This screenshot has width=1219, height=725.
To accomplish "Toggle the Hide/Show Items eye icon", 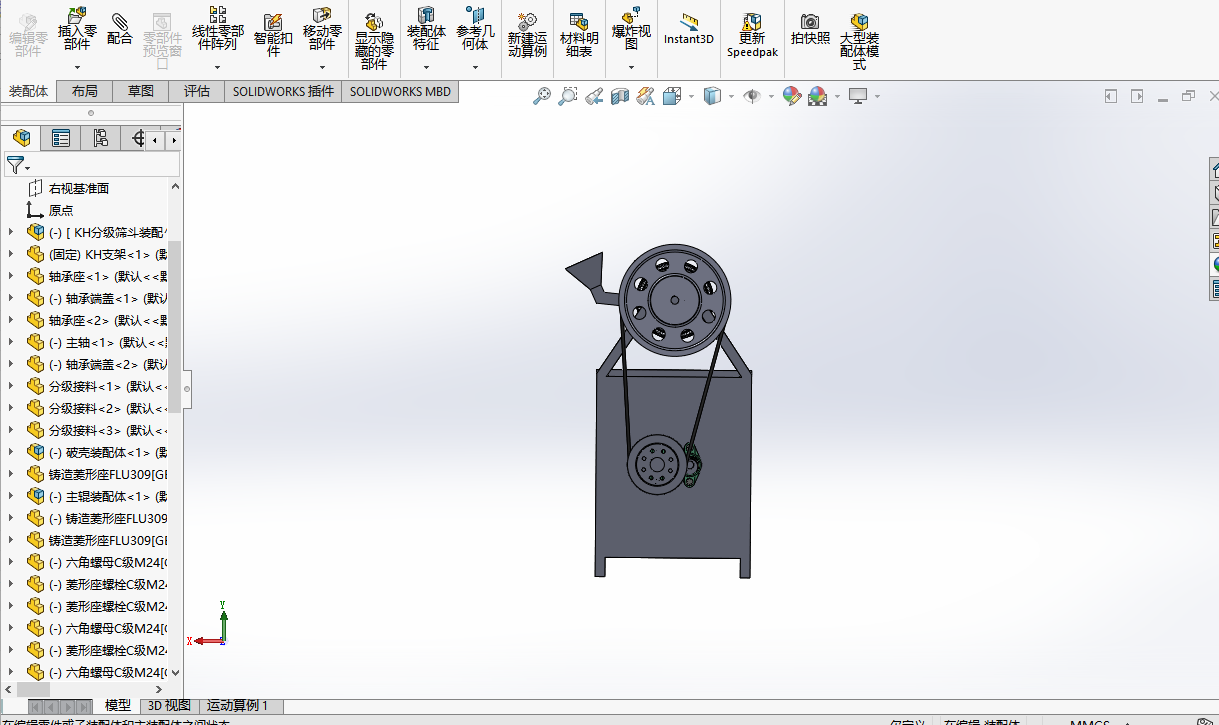I will click(x=752, y=96).
